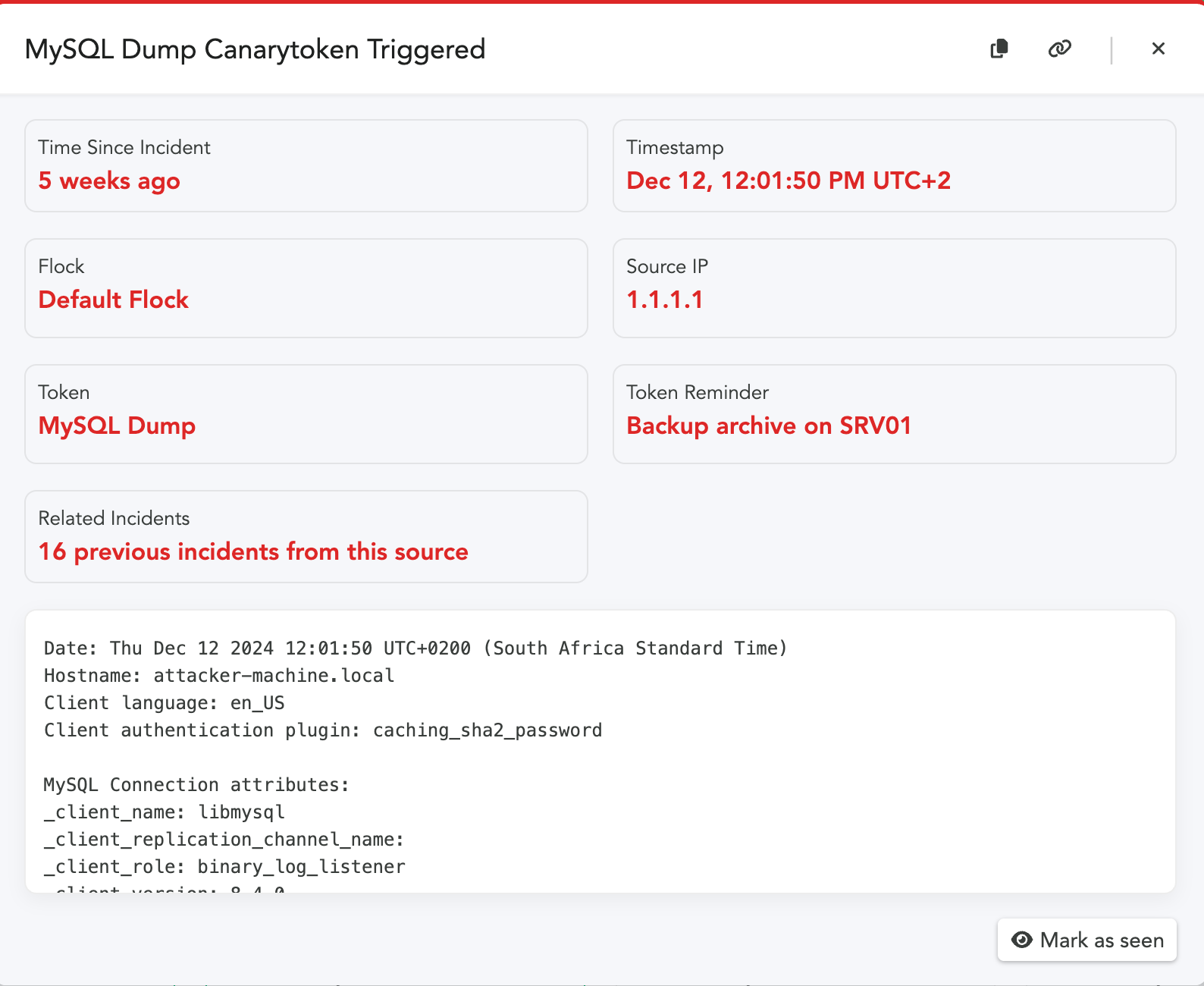Click the caching_sha2_password authentication plugin line

point(323,730)
